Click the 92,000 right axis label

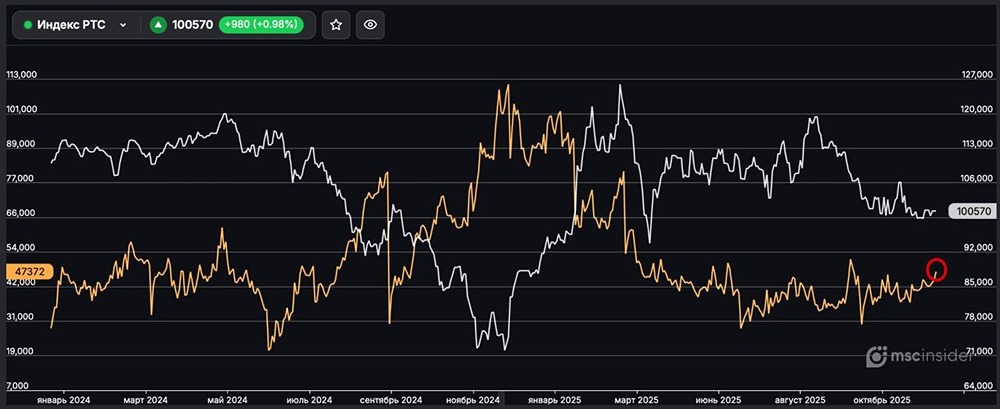(x=976, y=248)
